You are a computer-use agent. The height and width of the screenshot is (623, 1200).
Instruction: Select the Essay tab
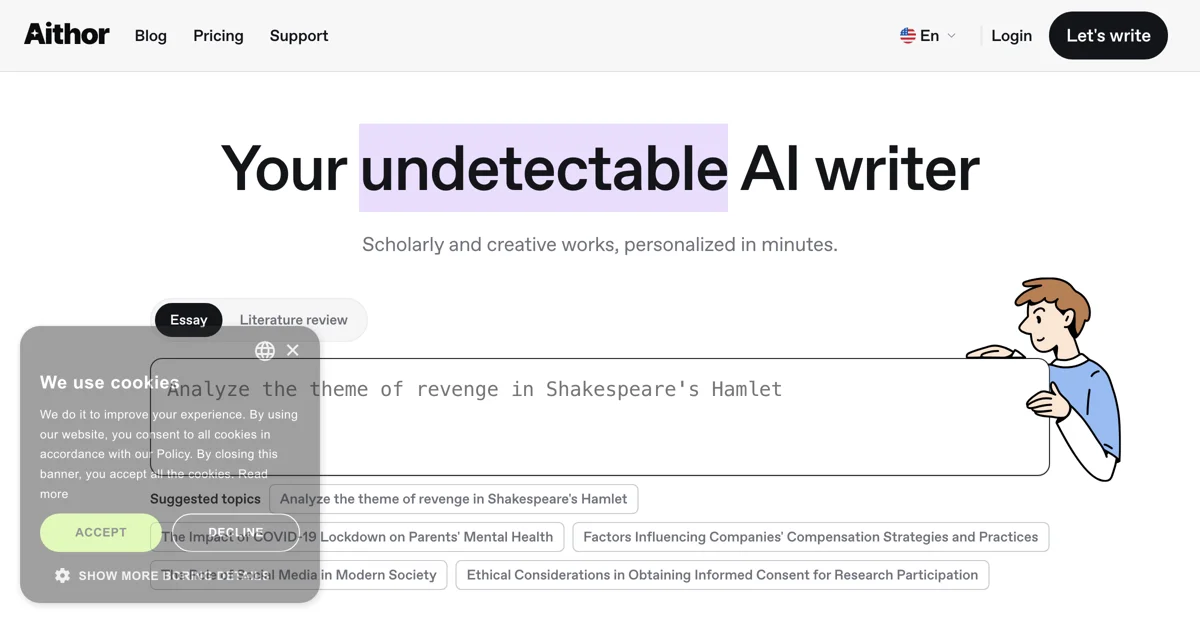(188, 320)
